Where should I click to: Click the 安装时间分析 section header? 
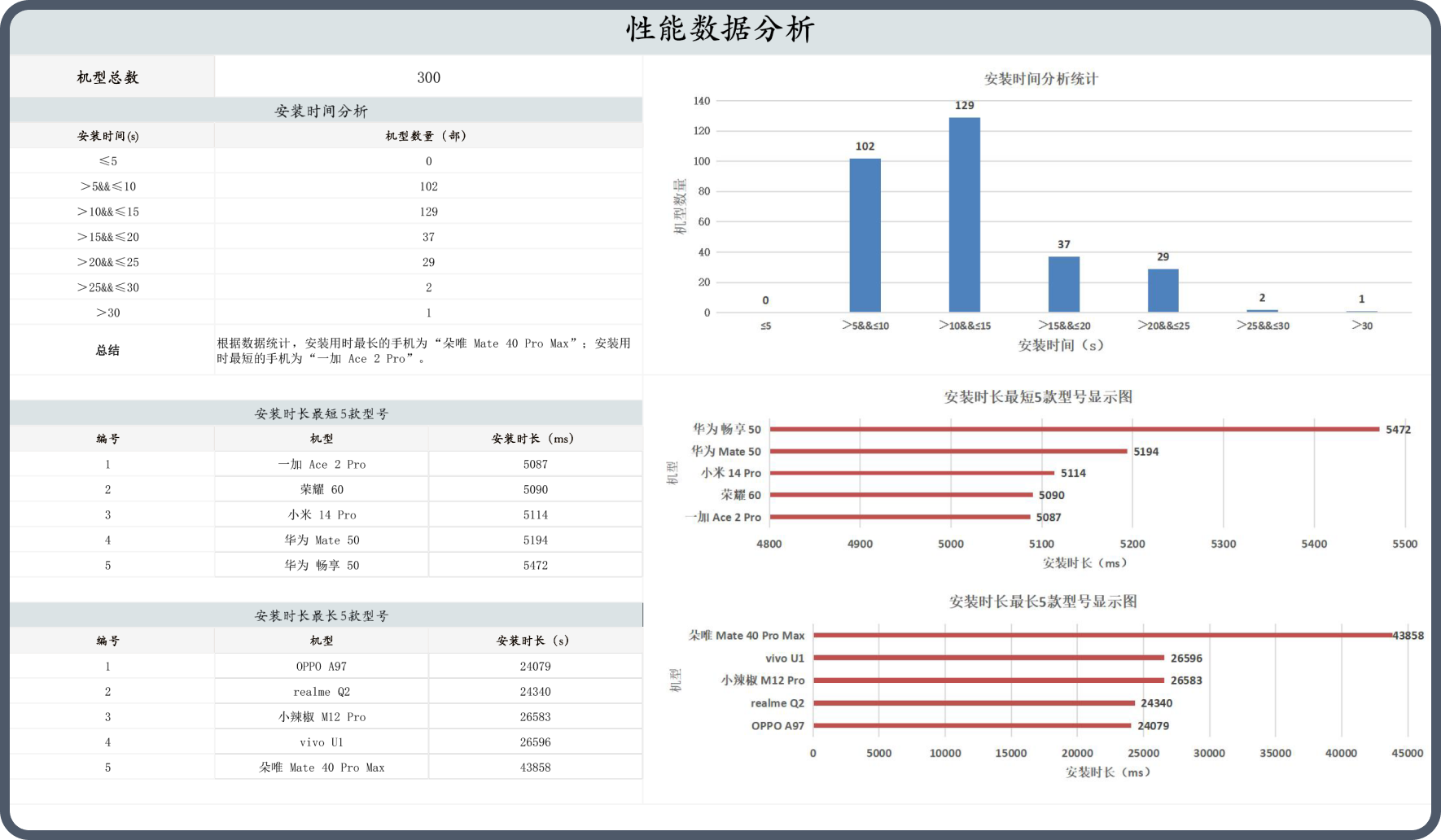[x=322, y=111]
